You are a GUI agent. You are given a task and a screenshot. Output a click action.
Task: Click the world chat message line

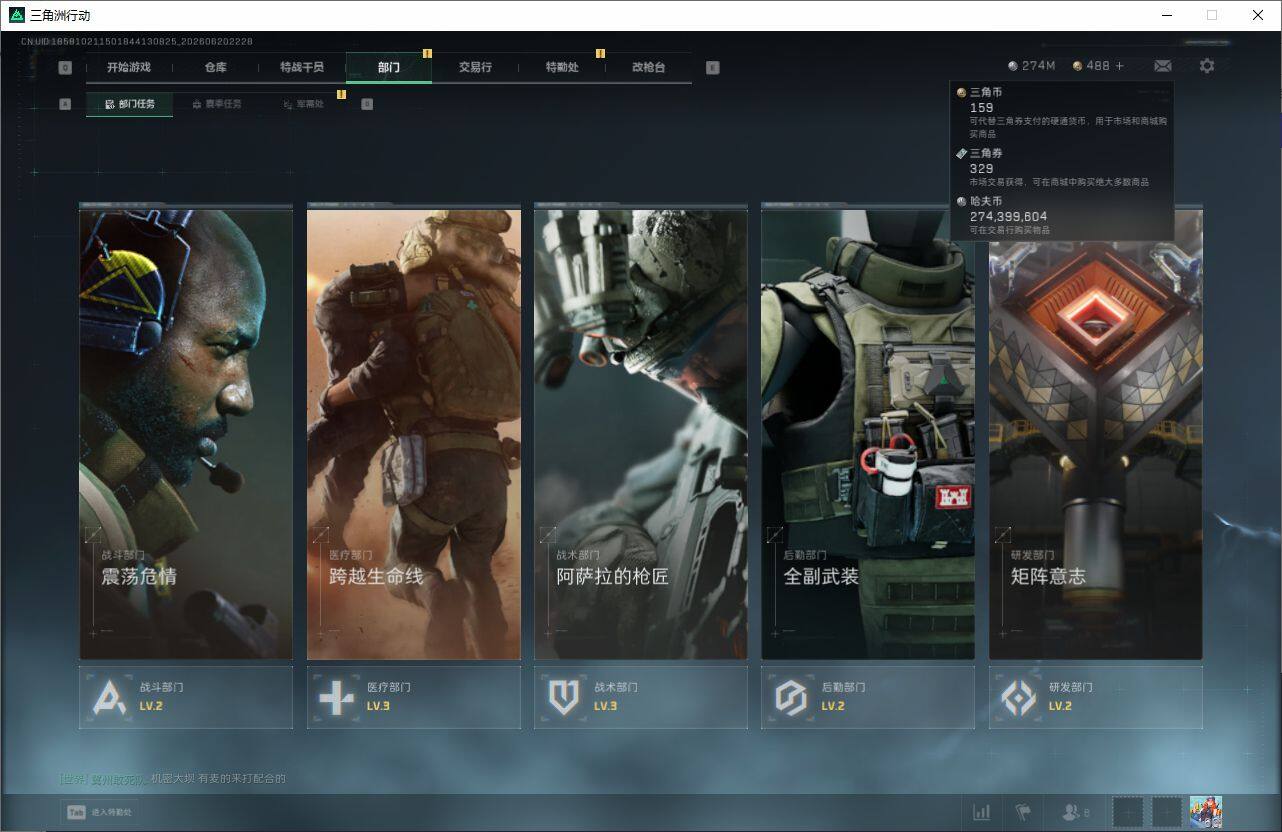[x=172, y=778]
